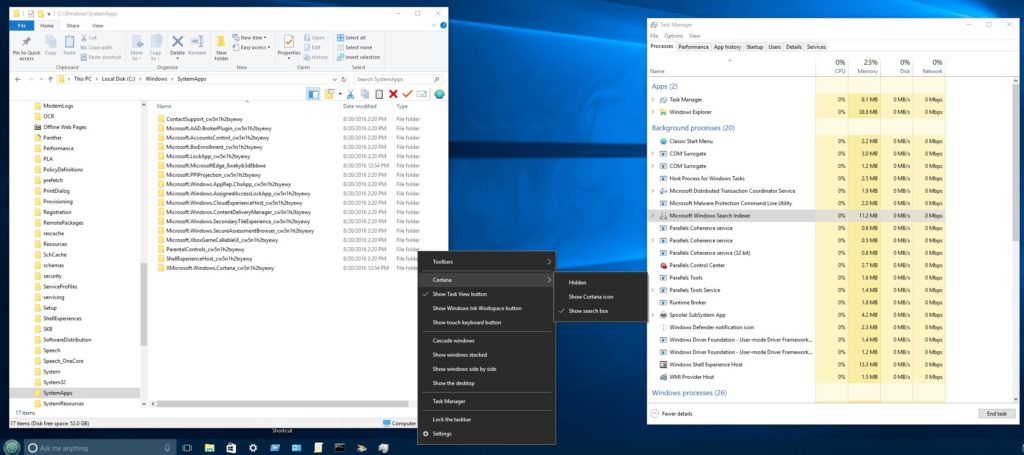Expand the Windows Explorer process row
This screenshot has width=1024, height=455.
(653, 112)
